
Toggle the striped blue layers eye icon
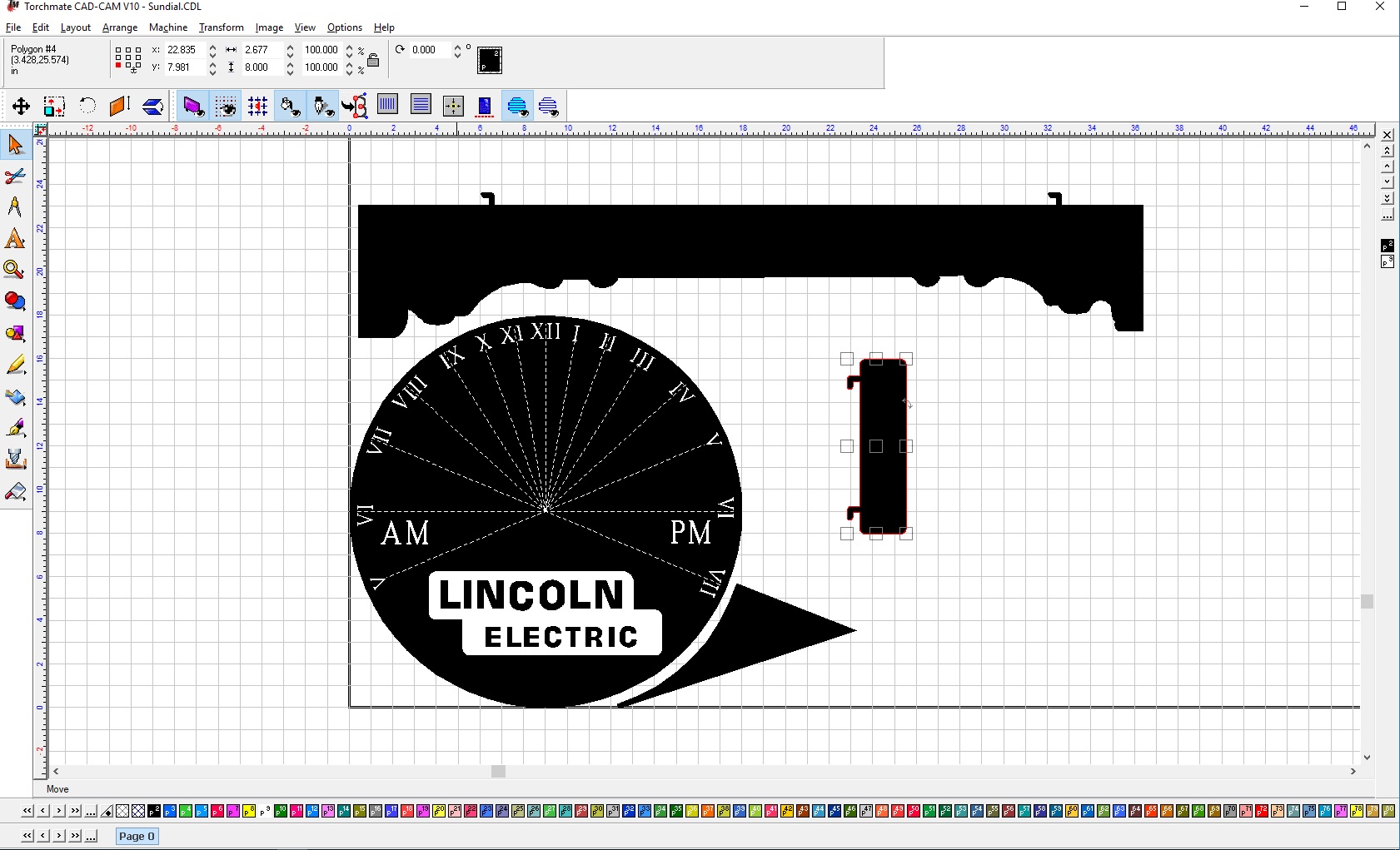click(549, 106)
